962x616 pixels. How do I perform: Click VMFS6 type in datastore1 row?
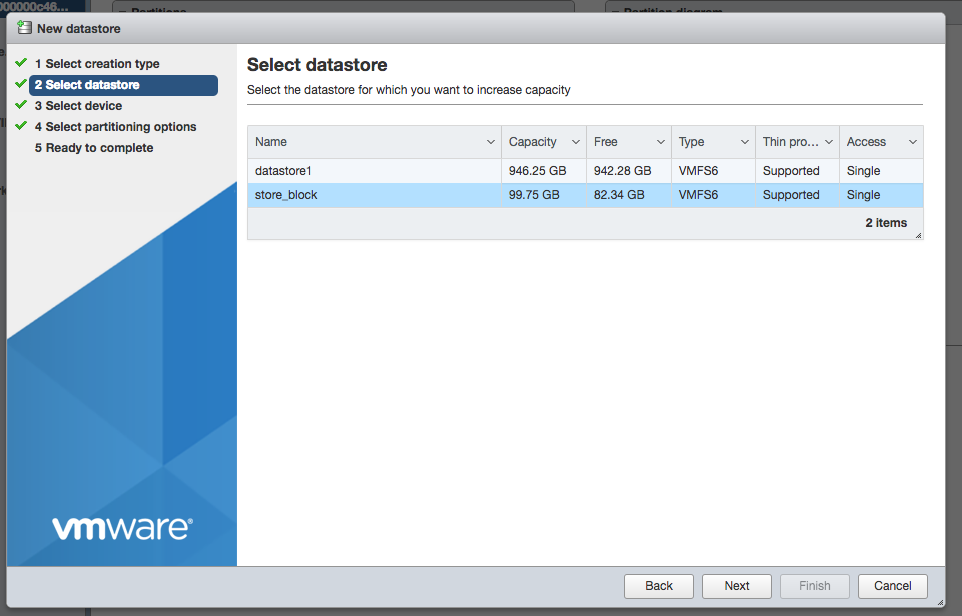(698, 171)
